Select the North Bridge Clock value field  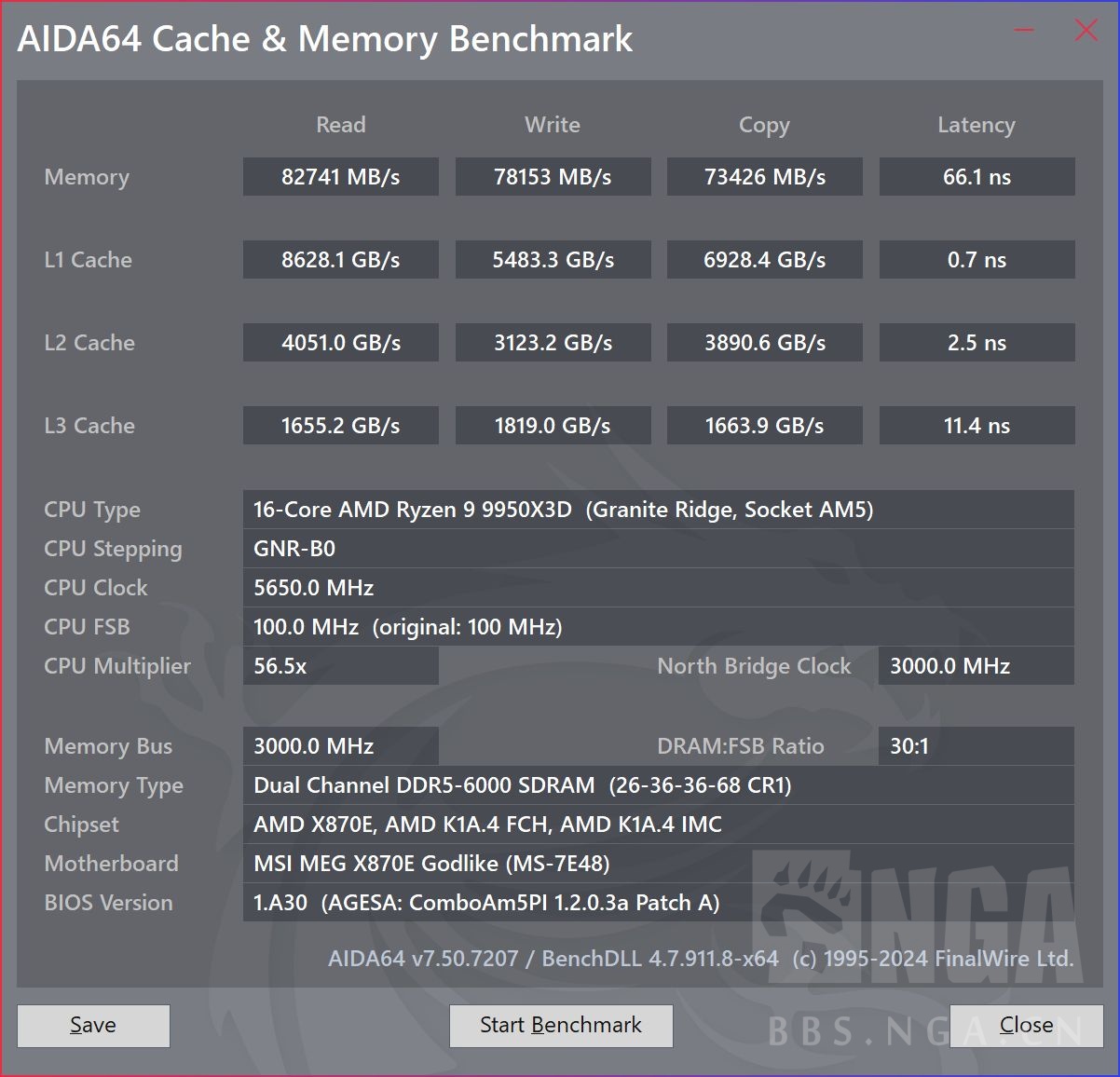976,666
